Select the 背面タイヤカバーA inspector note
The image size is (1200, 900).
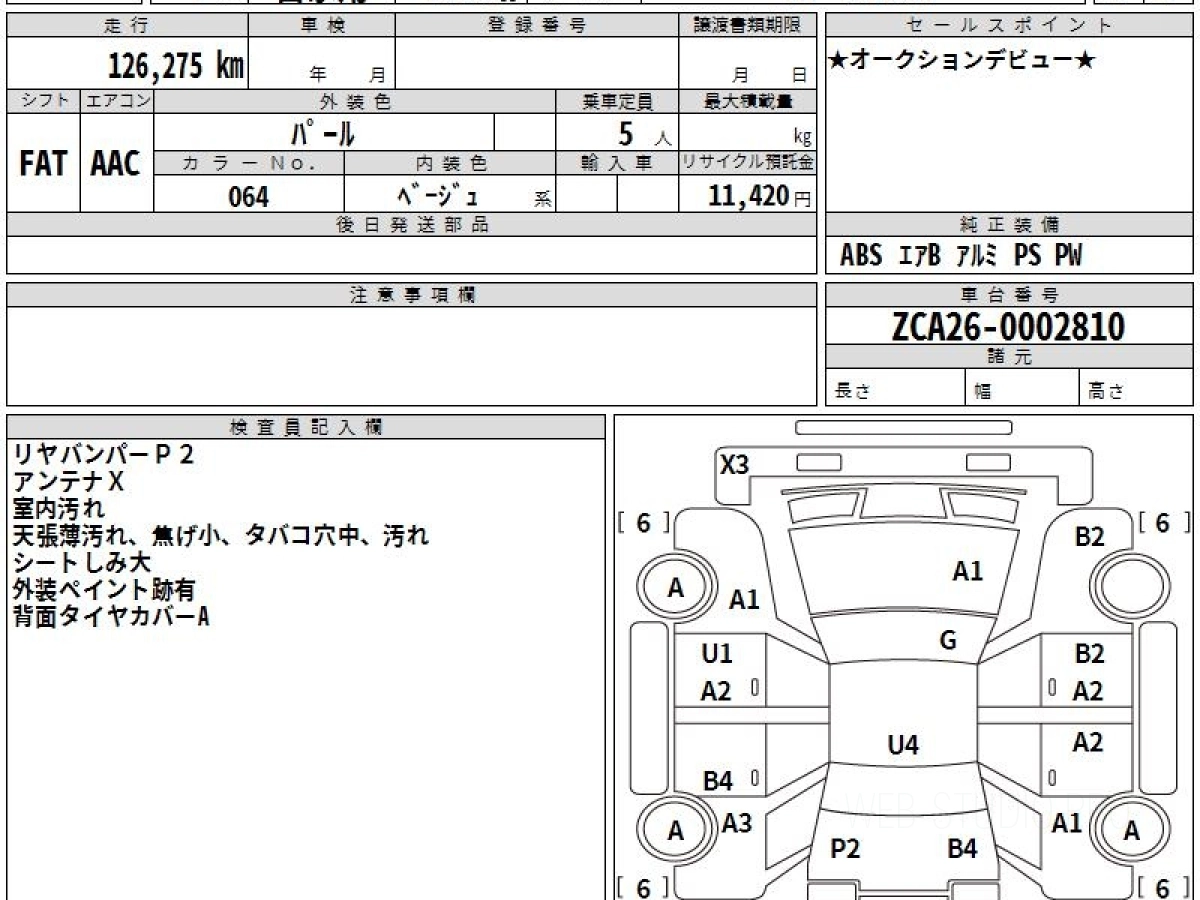(110, 616)
